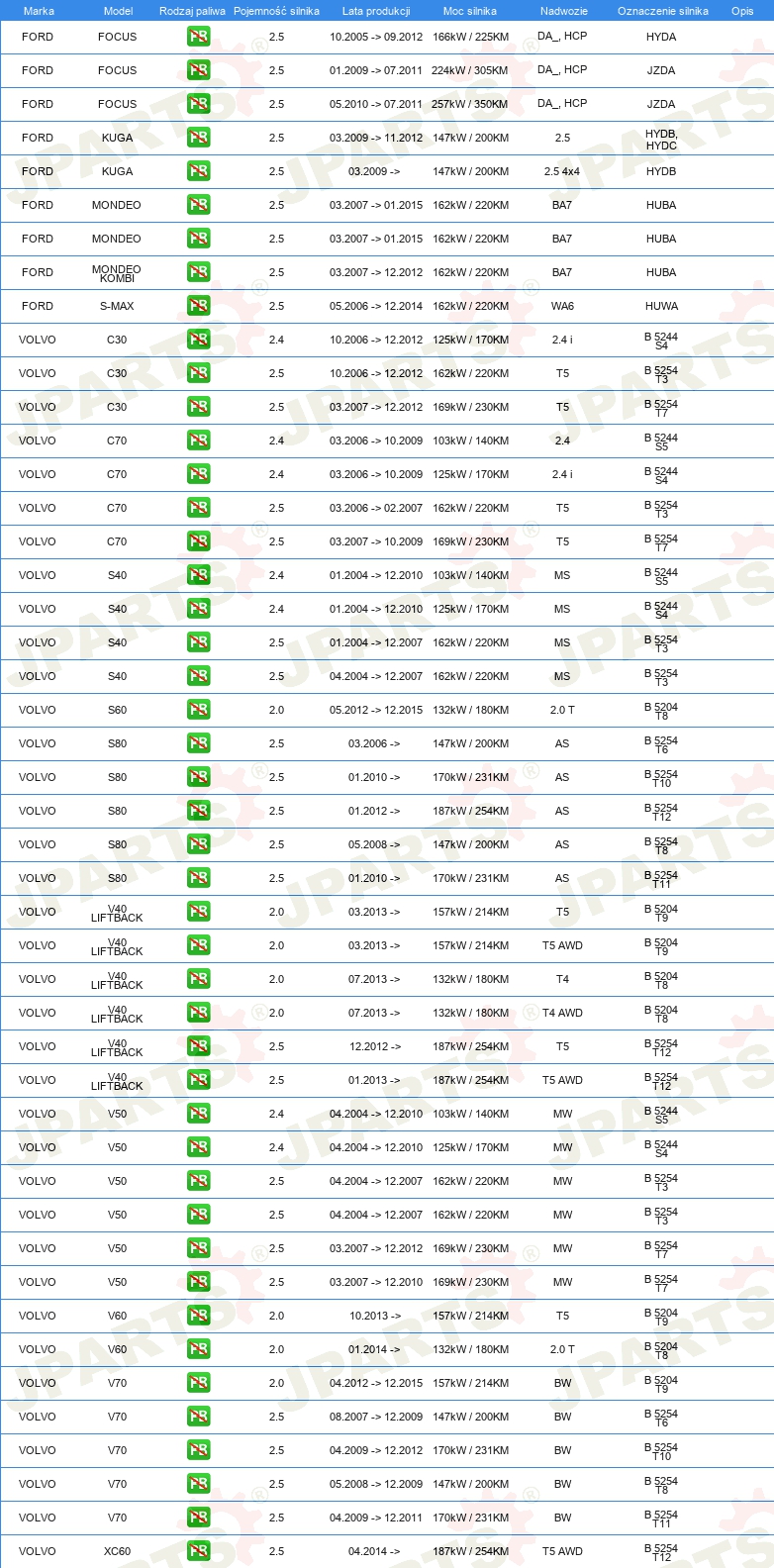Click the S-MAX model cell

[x=117, y=306]
